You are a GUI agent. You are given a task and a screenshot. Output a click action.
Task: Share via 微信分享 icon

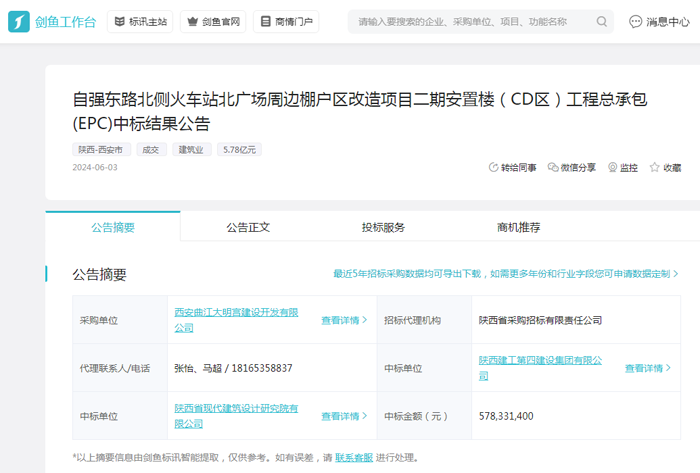coord(553,168)
